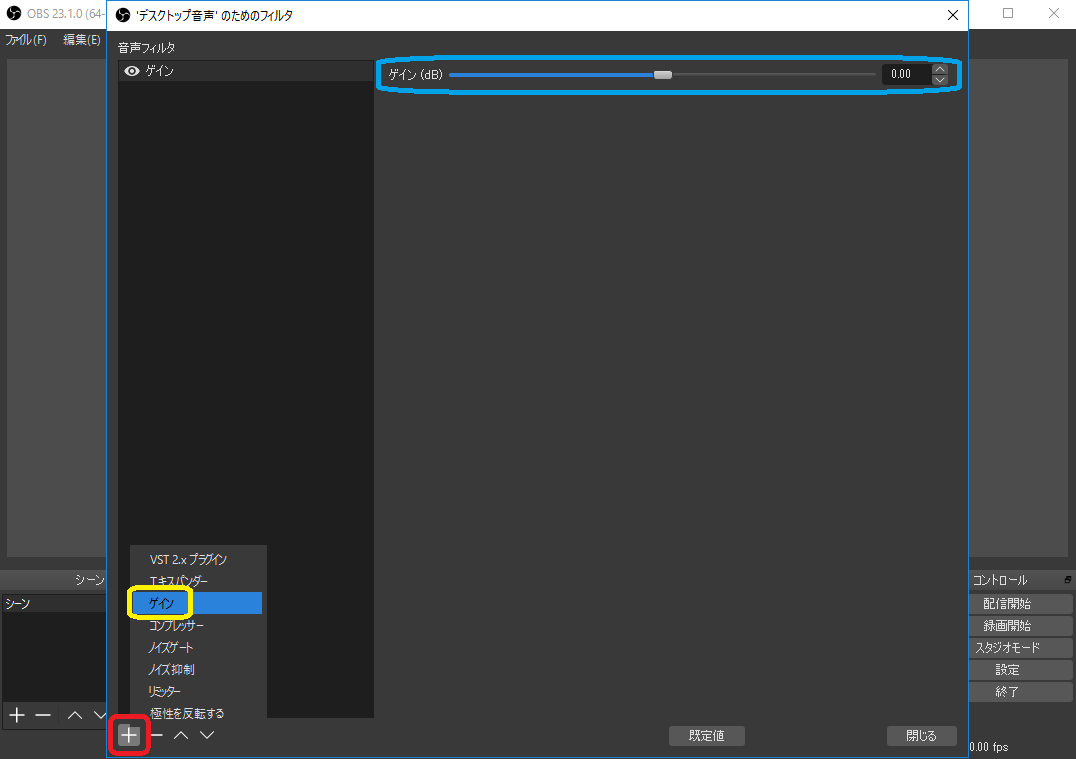Add a new scene with plus icon

click(17, 715)
